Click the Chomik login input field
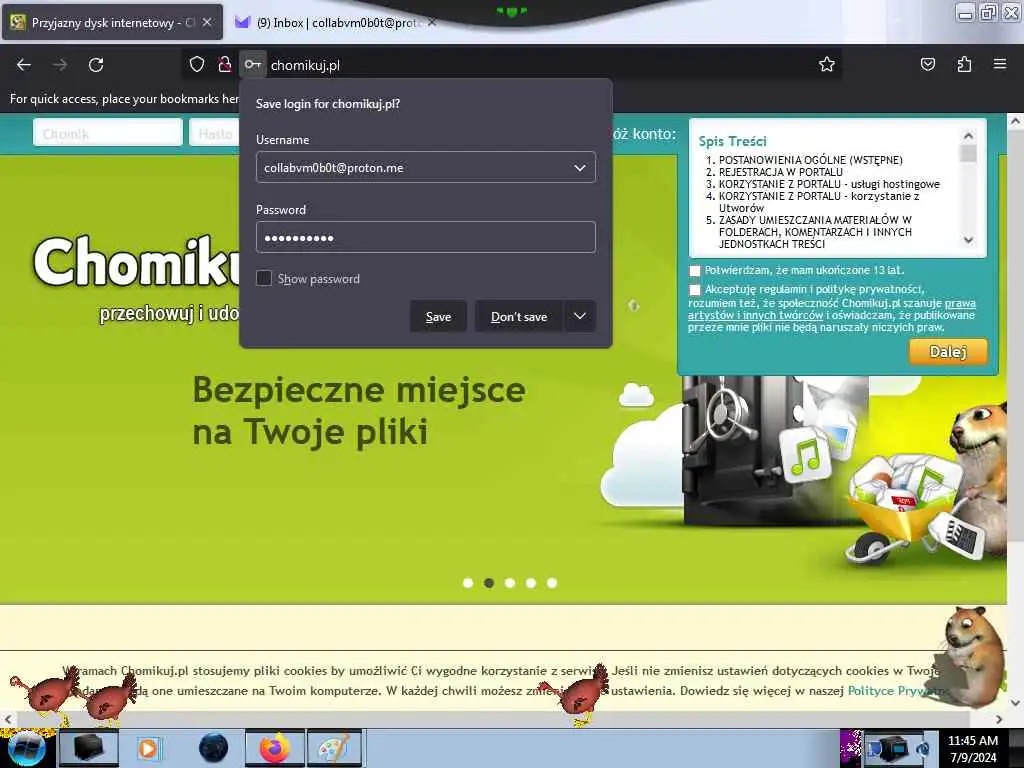Viewport: 1024px width, 768px height. (108, 133)
